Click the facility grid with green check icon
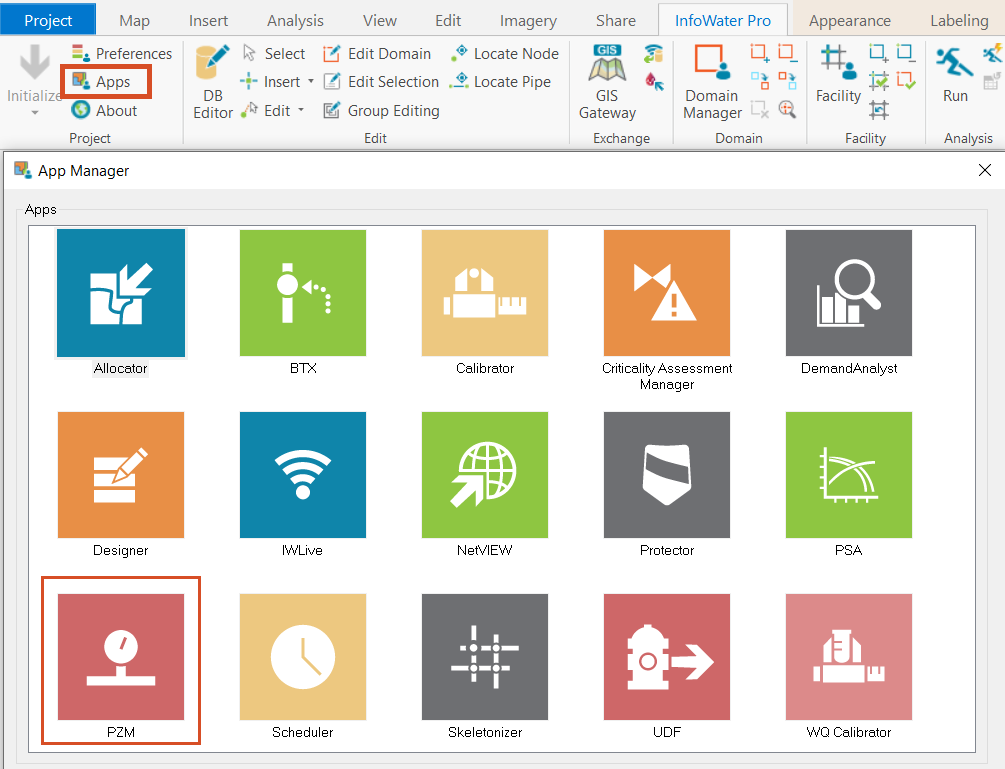This screenshot has height=769, width=1005. 879,81
